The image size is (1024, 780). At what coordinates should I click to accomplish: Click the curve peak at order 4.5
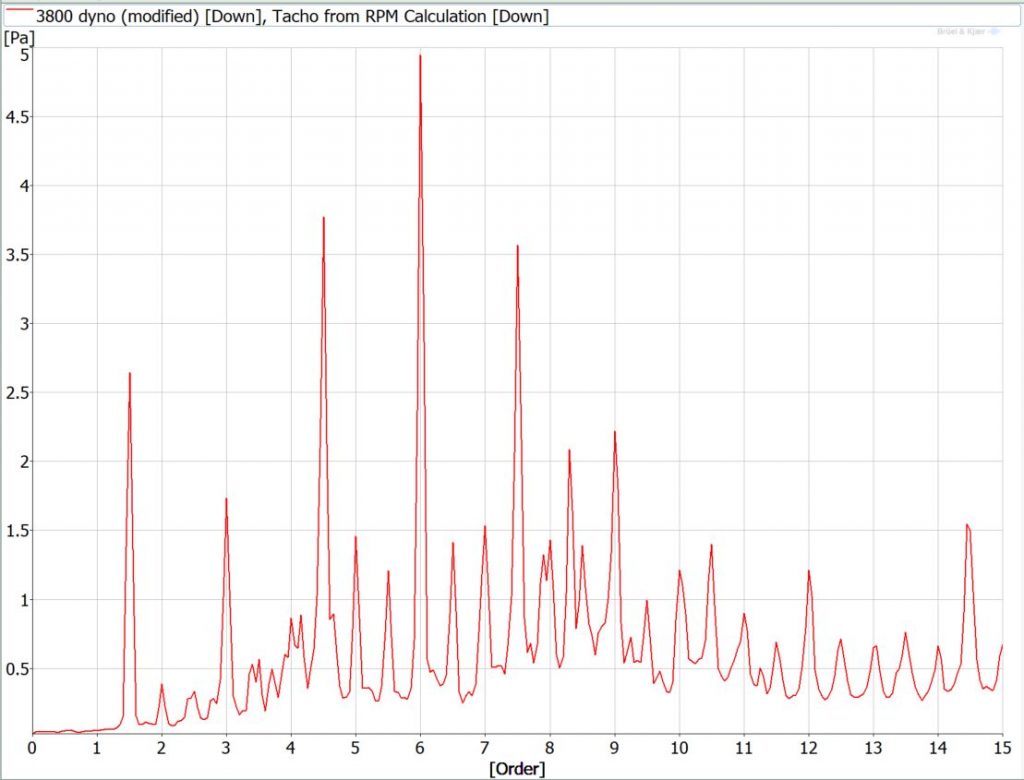coord(323,218)
